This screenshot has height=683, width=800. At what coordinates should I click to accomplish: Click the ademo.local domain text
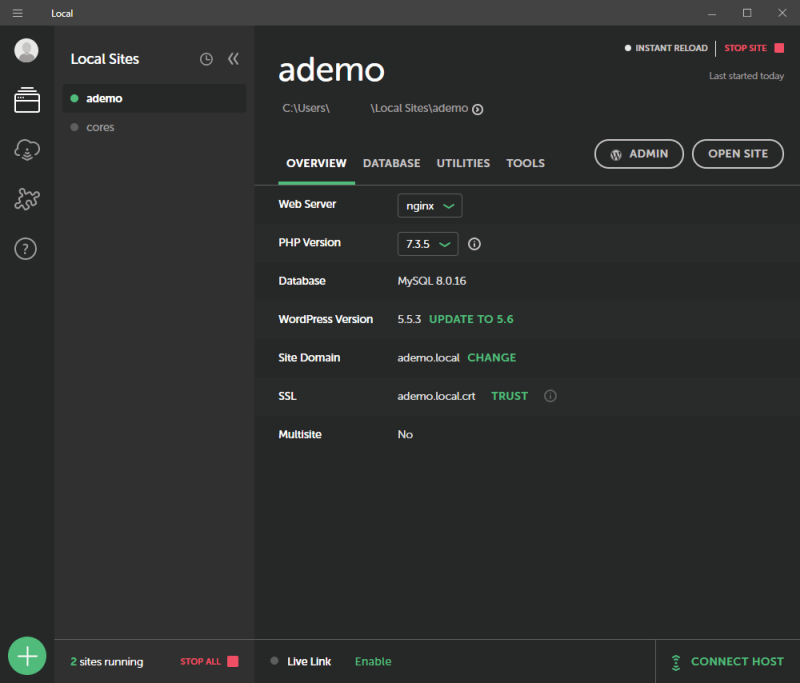pos(429,358)
